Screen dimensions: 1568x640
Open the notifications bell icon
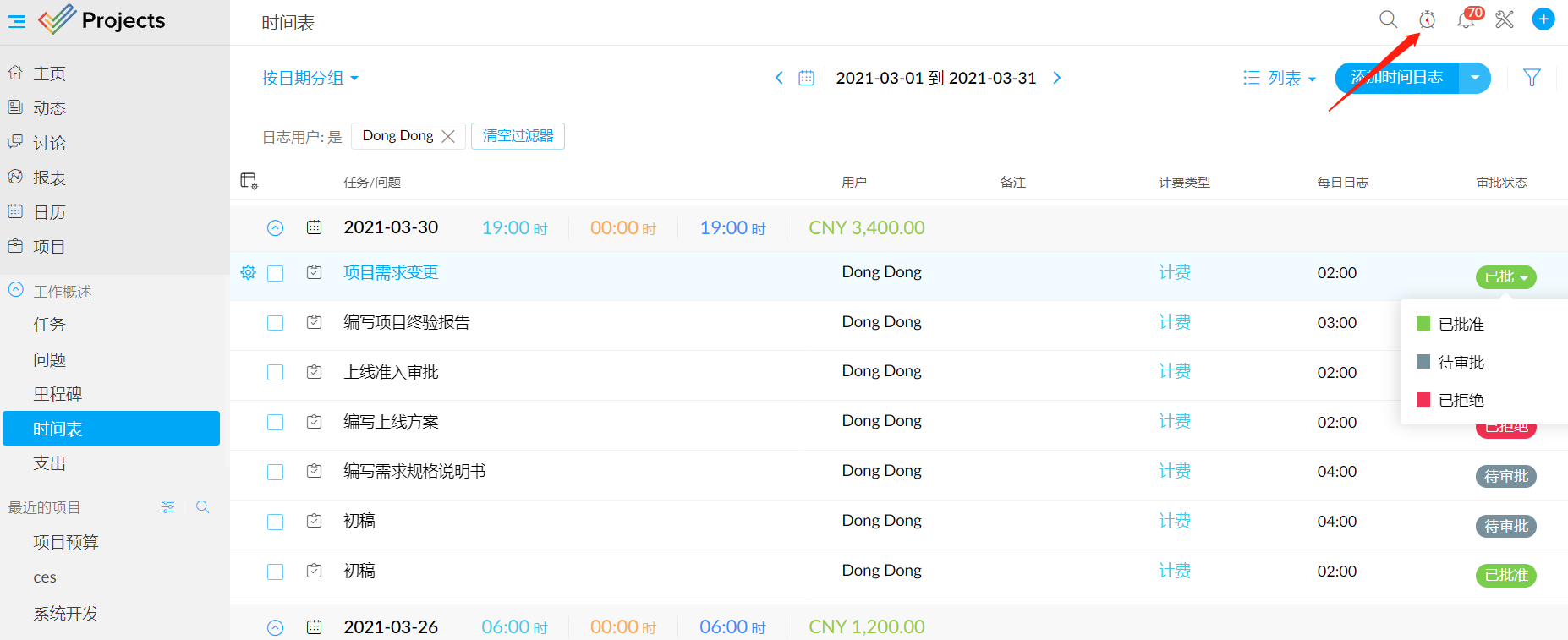1466,19
